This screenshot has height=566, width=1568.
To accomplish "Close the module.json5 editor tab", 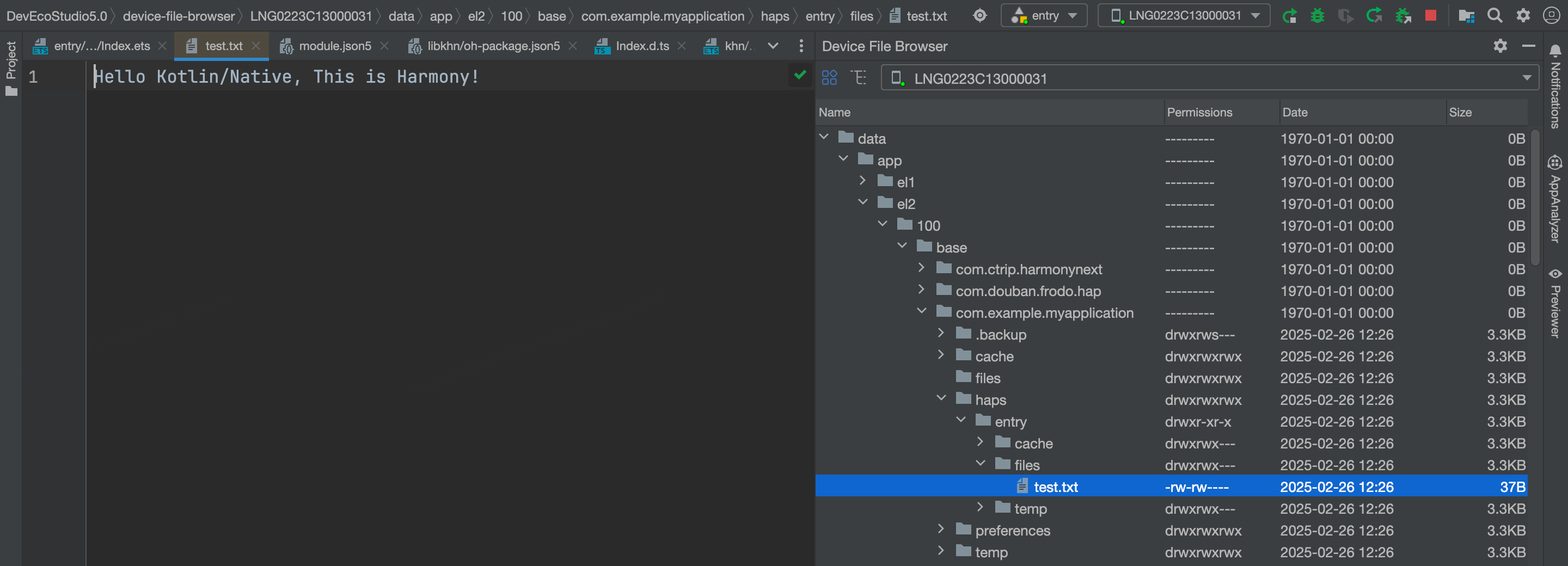I will tap(384, 46).
